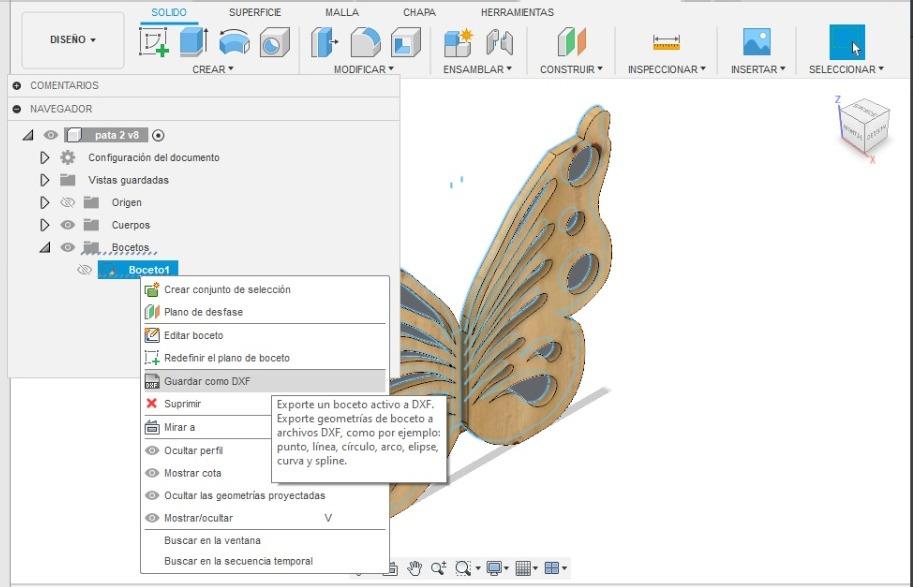Open the DISEÑO workspace dropdown

73,40
